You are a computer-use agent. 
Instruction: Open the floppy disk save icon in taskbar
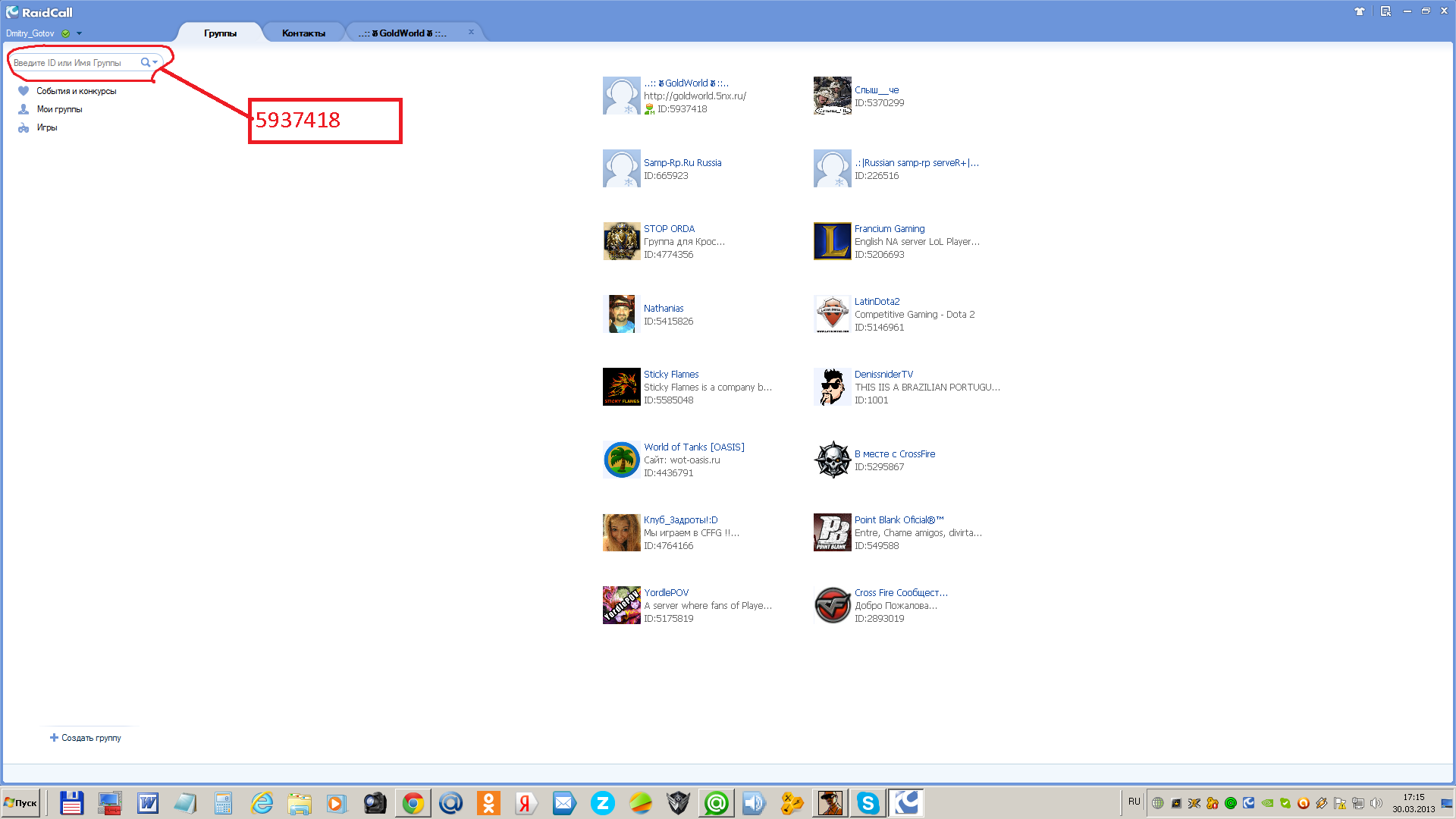[x=72, y=803]
